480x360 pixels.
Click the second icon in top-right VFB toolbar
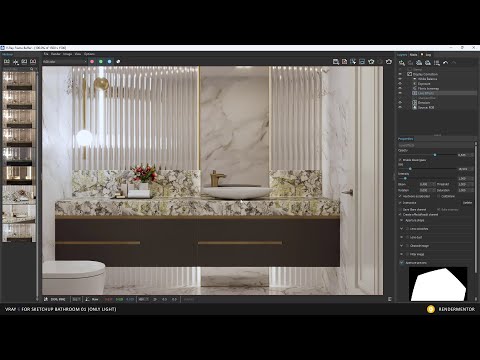[x=344, y=62]
